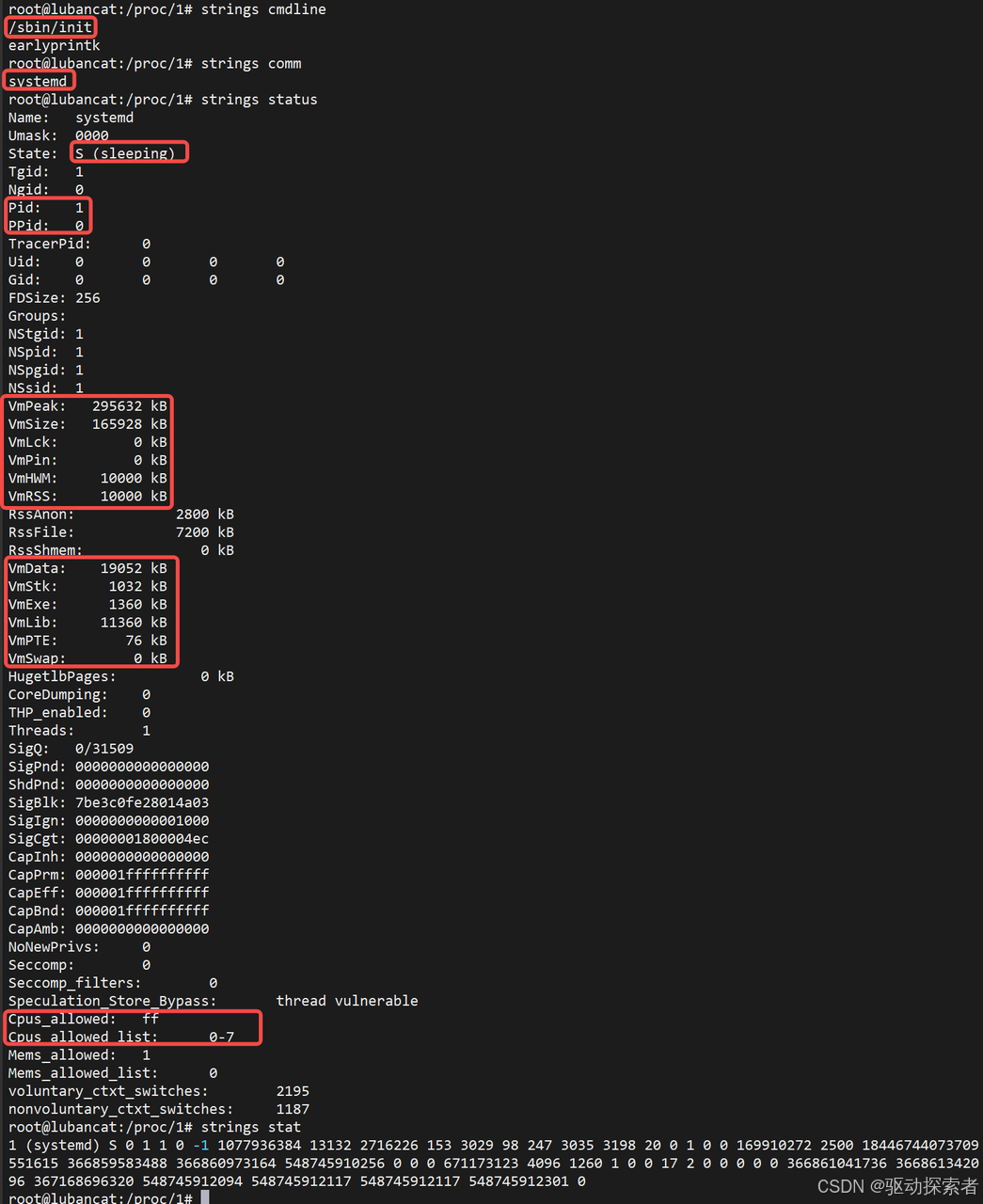Select the 'SigQ: 0/31509' line

(x=71, y=749)
